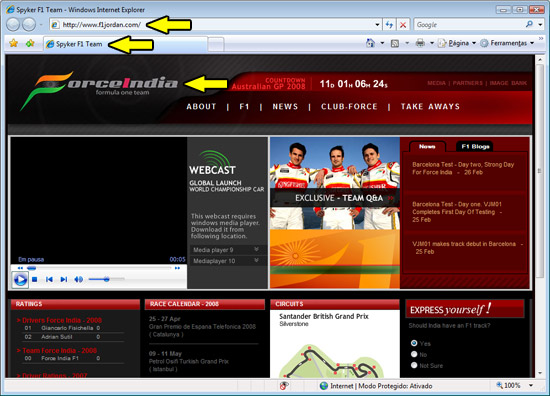Image resolution: width=550 pixels, height=396 pixels.
Task: Play the webcast video
Action: point(20,280)
